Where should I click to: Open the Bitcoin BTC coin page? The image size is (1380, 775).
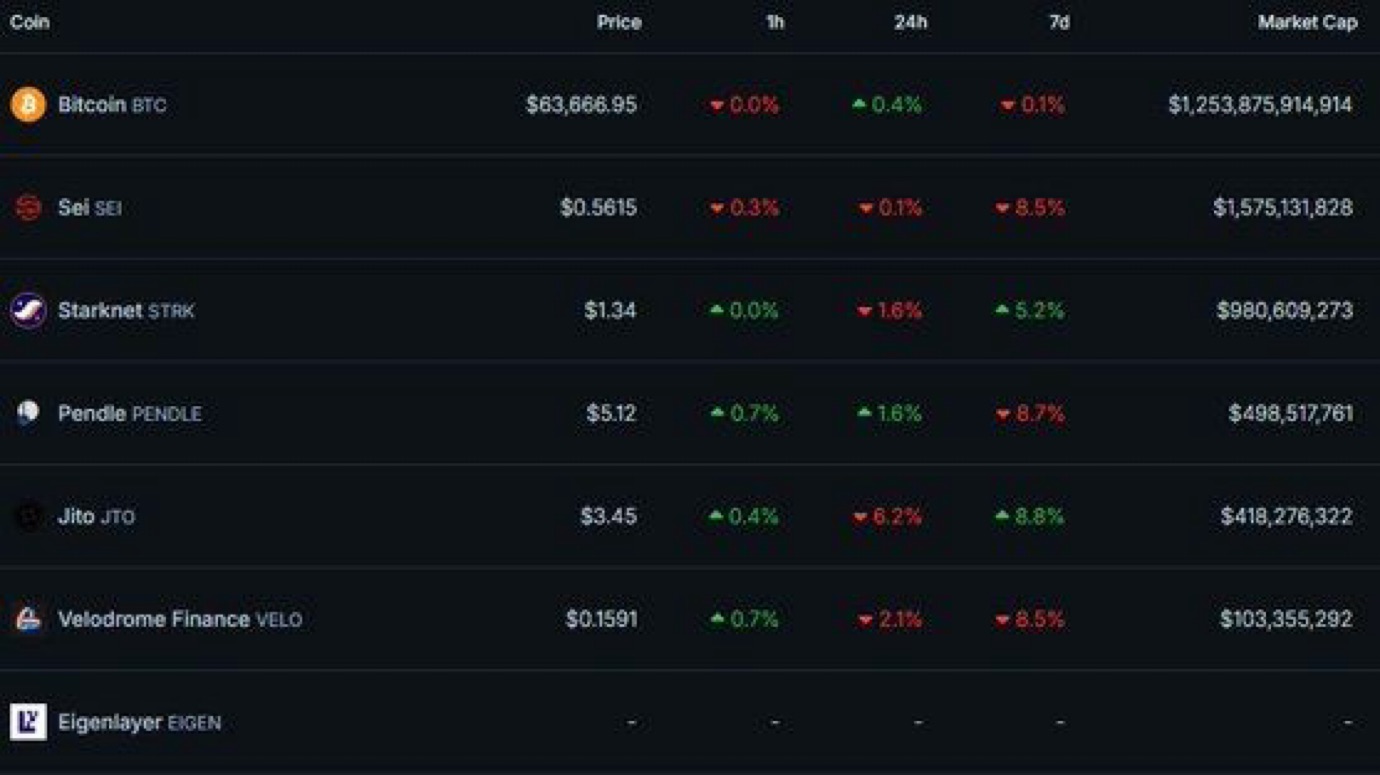pos(111,105)
